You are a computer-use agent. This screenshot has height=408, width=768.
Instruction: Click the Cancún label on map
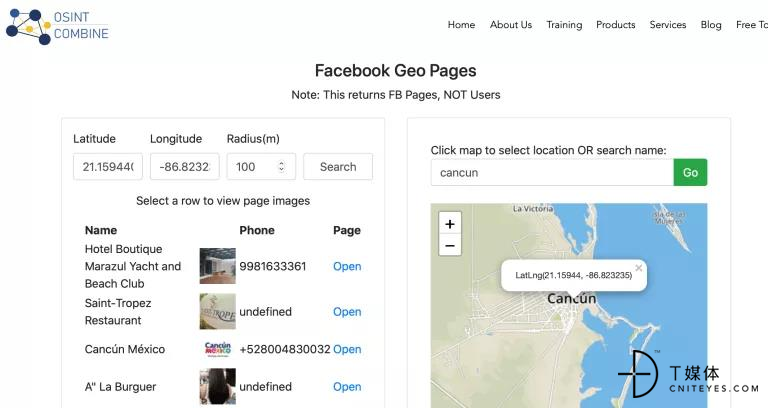(572, 298)
